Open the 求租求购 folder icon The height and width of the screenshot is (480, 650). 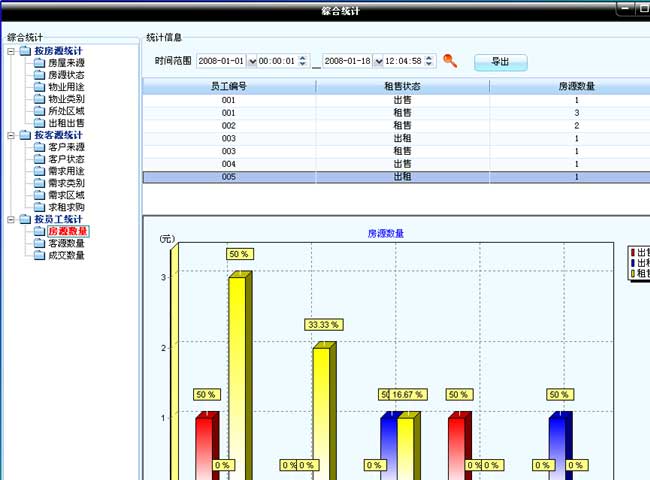pos(39,207)
